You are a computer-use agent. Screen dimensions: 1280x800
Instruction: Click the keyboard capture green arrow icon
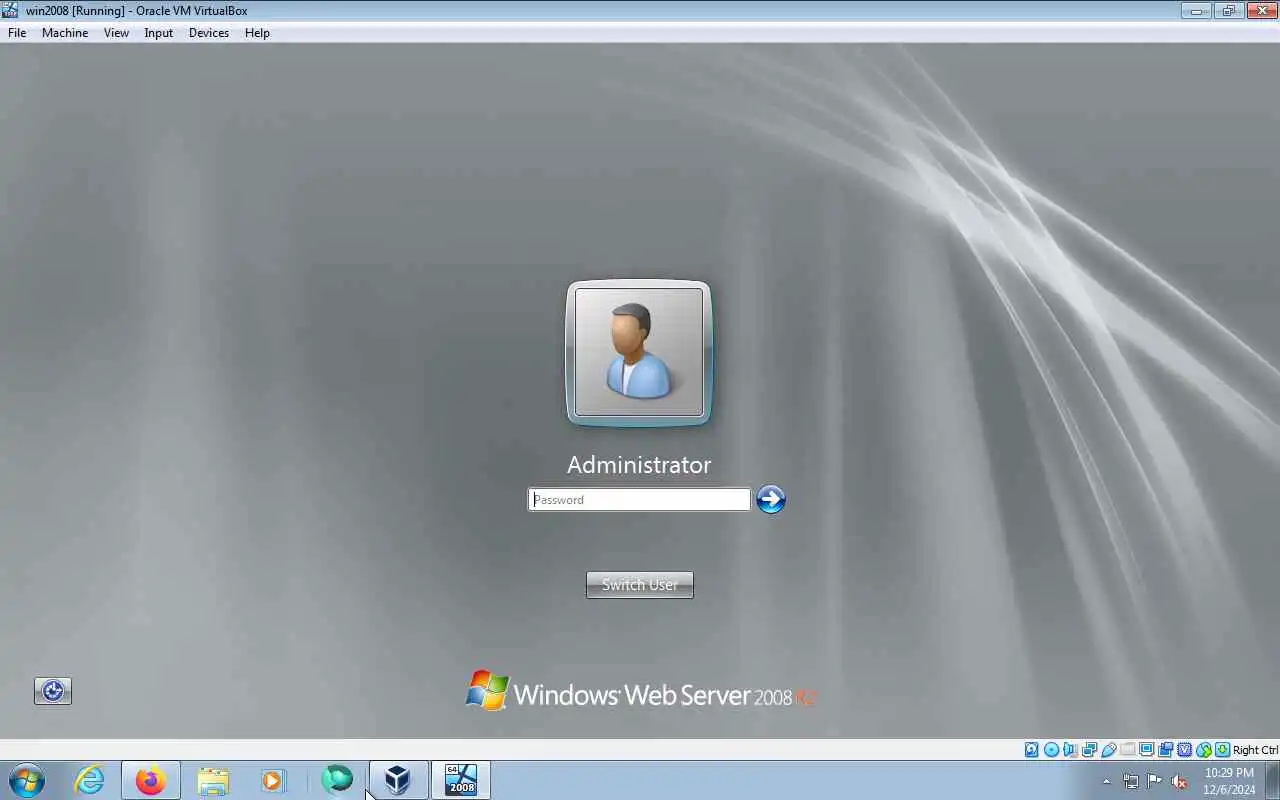pos(1222,750)
